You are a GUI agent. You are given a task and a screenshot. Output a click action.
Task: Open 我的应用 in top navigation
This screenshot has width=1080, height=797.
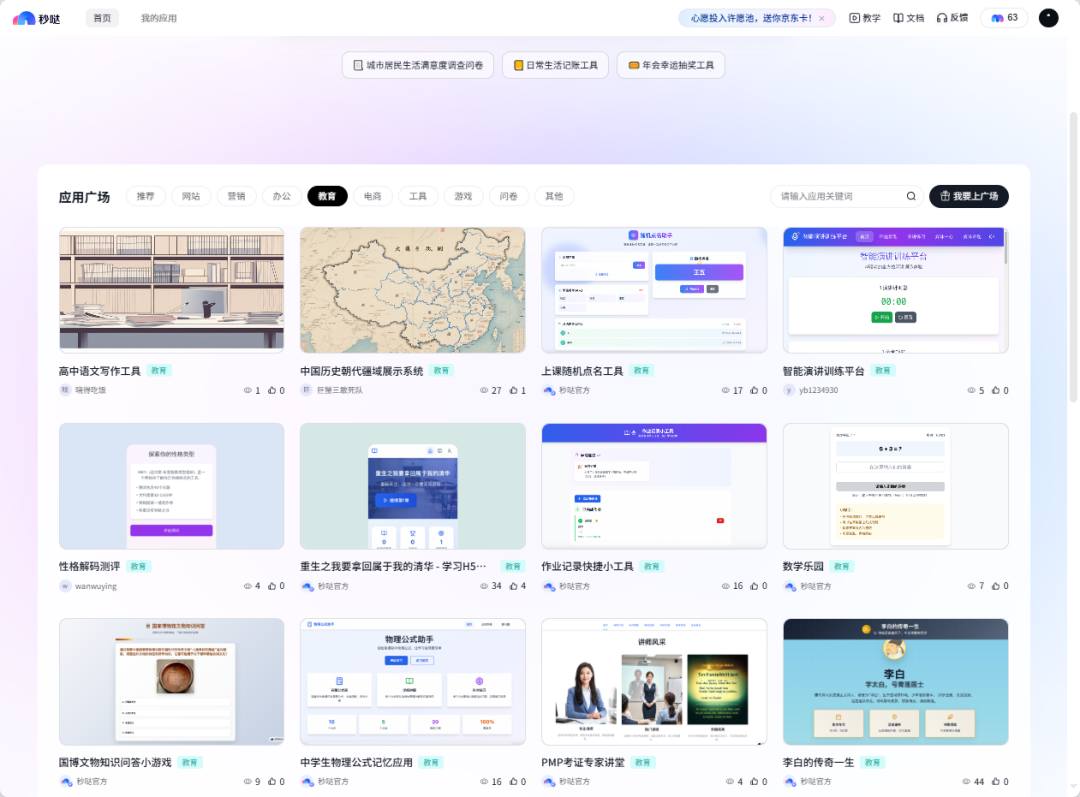tap(159, 18)
